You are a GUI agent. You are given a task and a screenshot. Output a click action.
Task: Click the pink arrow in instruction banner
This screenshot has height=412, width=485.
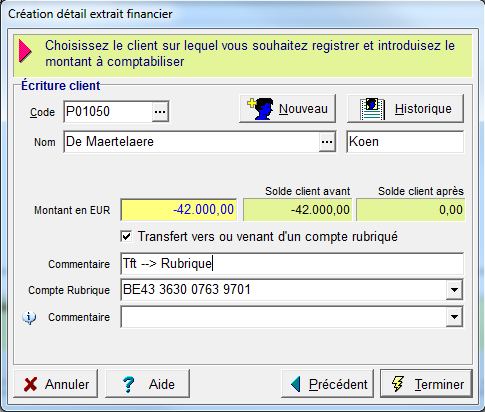coord(25,51)
